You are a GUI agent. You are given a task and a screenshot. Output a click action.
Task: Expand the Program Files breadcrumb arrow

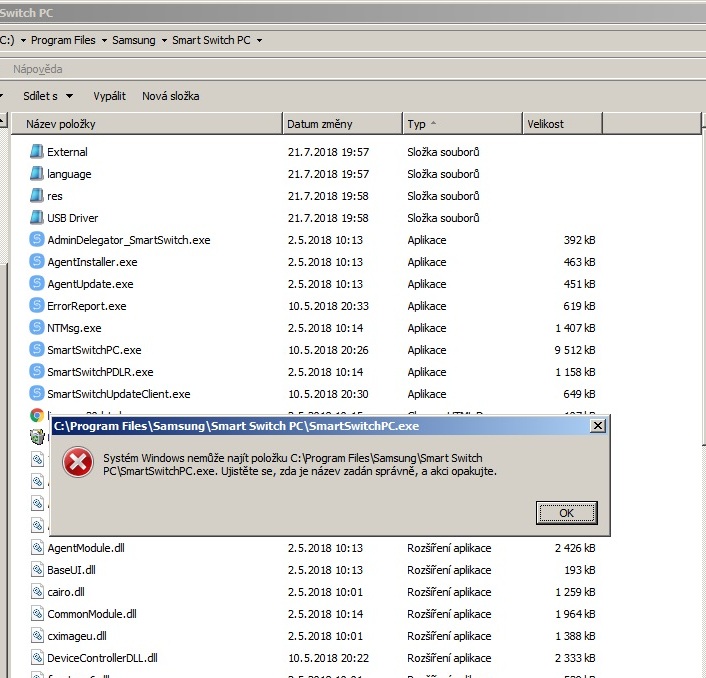pos(104,41)
